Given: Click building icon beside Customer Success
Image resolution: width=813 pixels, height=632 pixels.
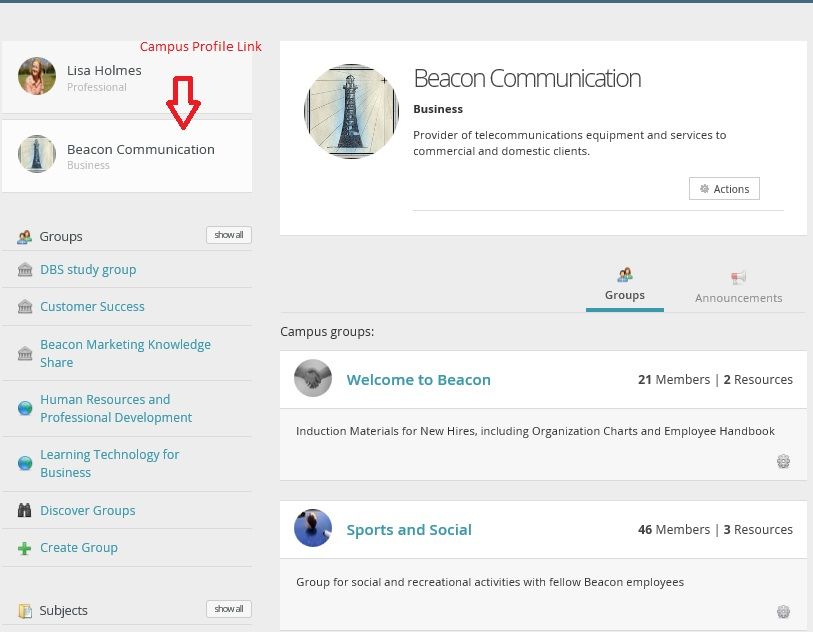Looking at the screenshot, I should 25,307.
